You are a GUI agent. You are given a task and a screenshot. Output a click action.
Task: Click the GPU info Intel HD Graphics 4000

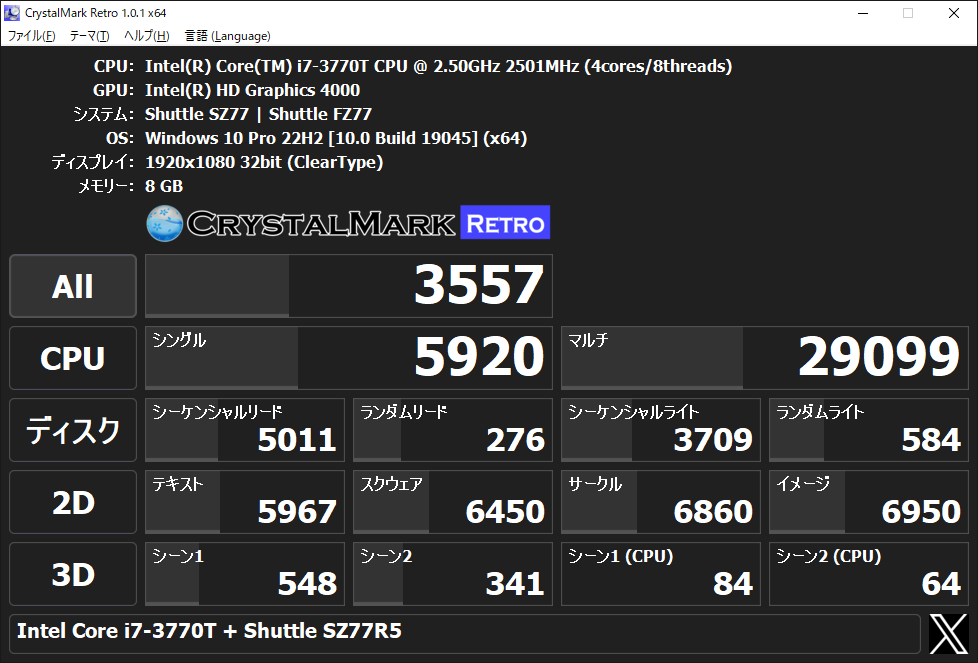point(253,90)
